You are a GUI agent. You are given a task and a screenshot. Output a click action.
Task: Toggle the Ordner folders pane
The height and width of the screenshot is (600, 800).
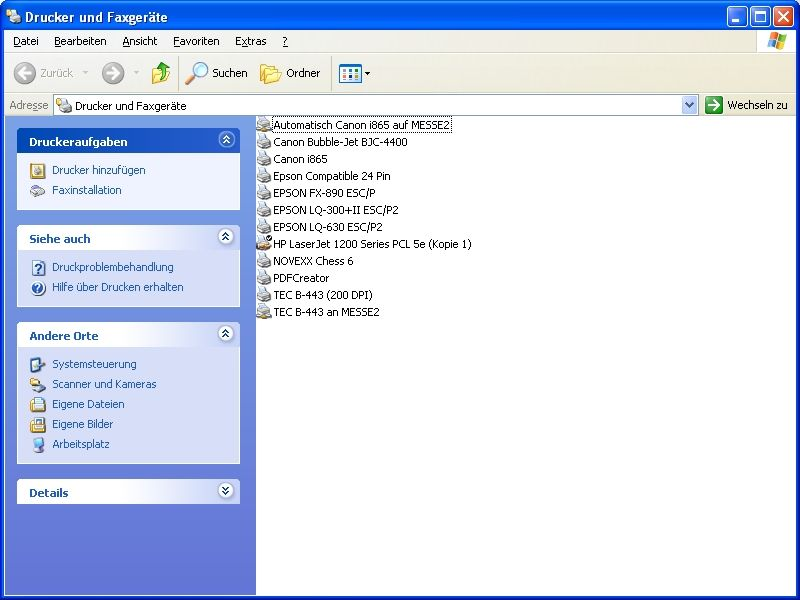coord(290,73)
